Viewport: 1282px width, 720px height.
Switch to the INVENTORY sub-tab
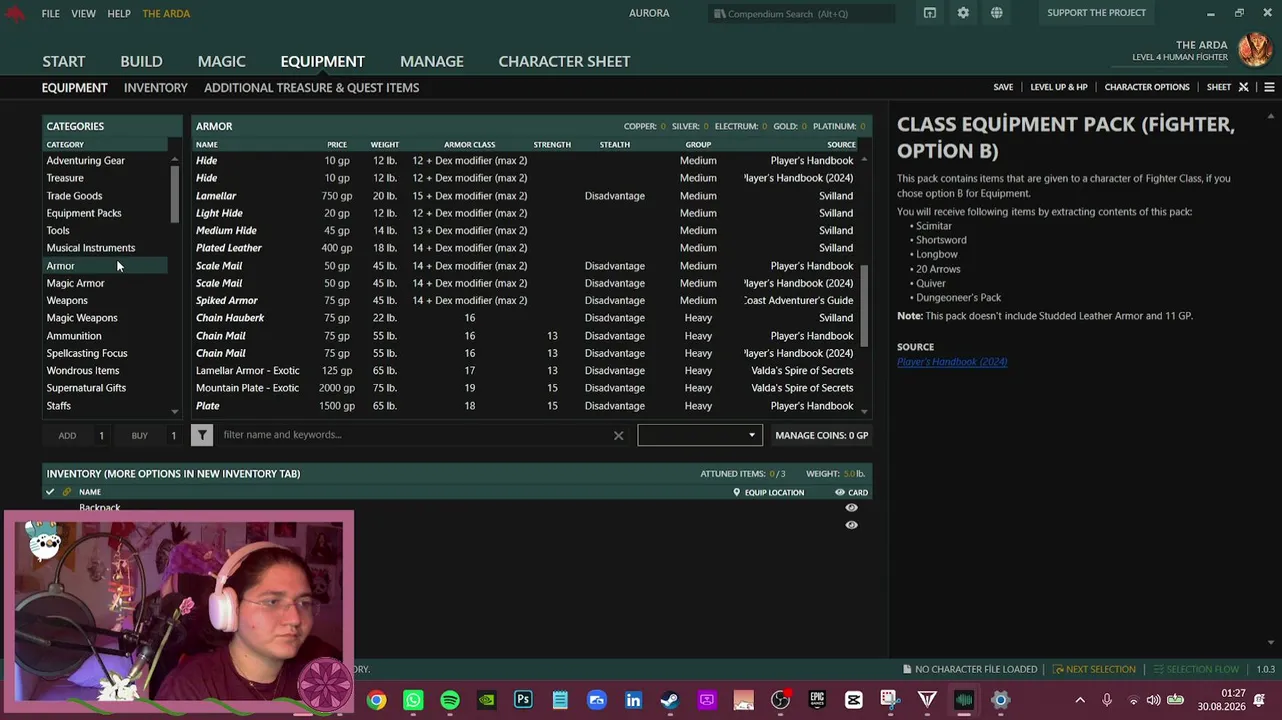(156, 88)
